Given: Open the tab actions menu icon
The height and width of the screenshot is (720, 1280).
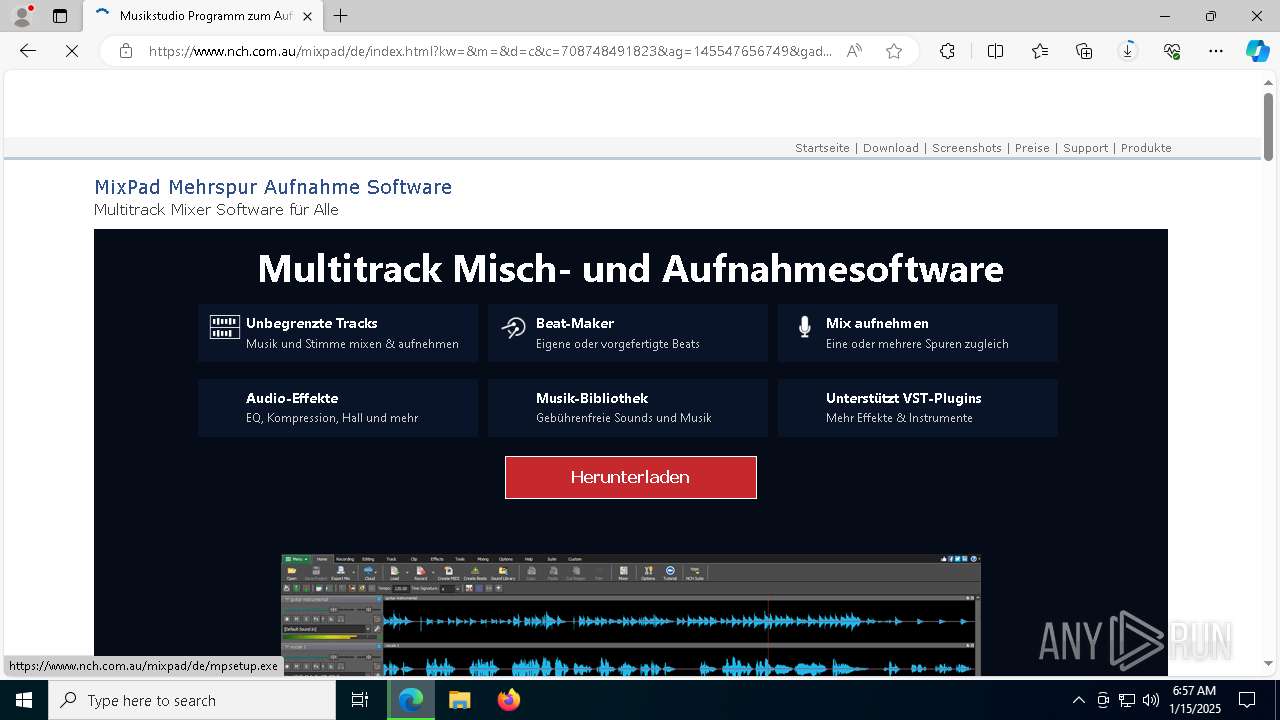Looking at the screenshot, I should [60, 16].
